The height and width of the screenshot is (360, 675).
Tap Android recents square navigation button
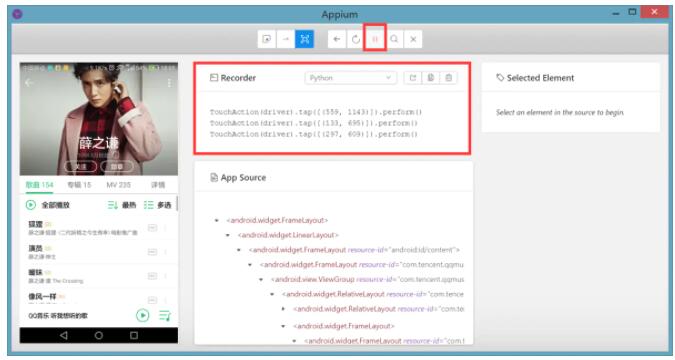pyautogui.click(x=134, y=335)
